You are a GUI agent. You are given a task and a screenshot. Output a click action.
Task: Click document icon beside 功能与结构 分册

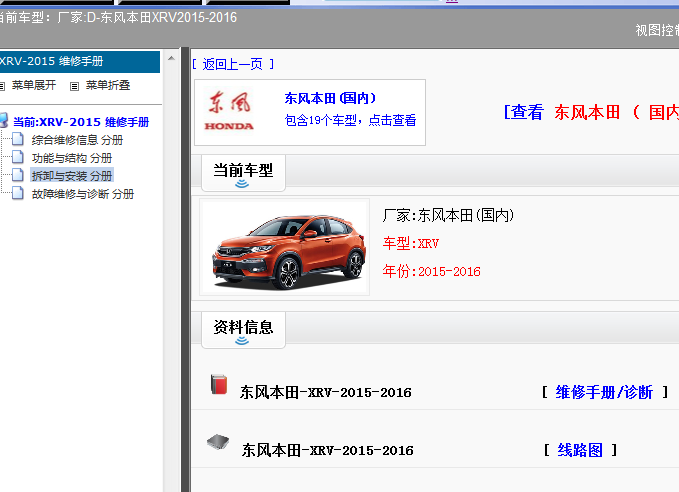point(18,157)
